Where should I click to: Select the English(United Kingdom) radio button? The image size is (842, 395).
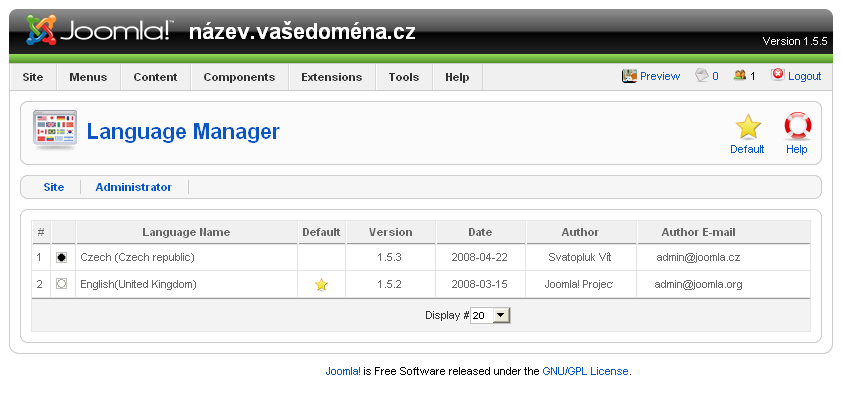coord(61,284)
